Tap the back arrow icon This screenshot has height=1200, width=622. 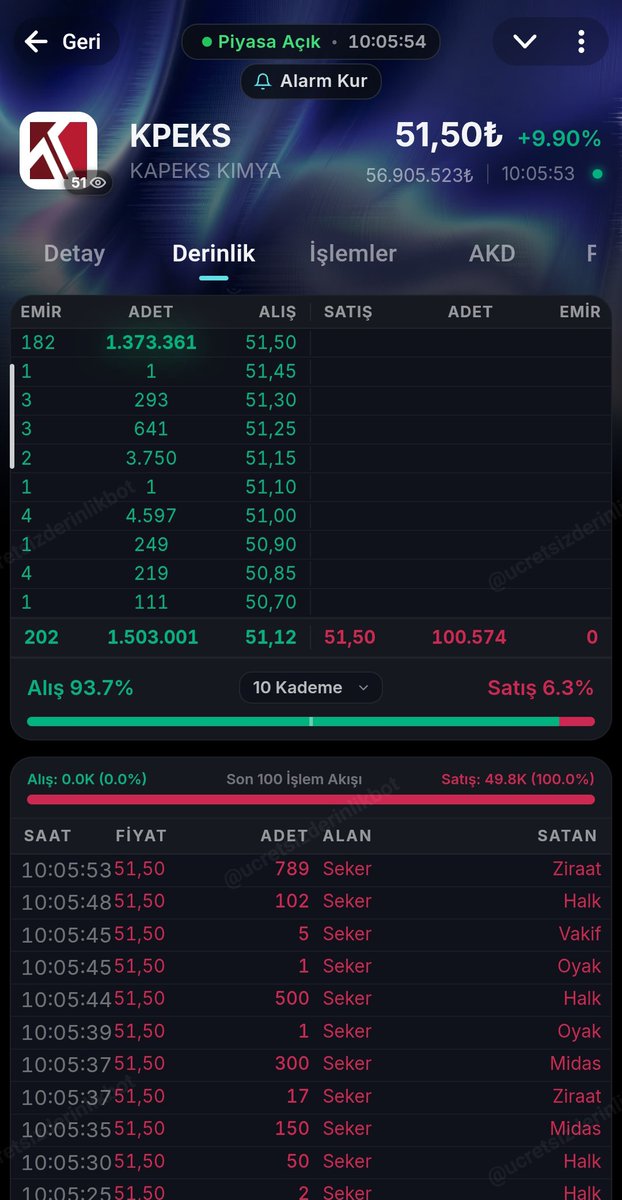point(37,42)
